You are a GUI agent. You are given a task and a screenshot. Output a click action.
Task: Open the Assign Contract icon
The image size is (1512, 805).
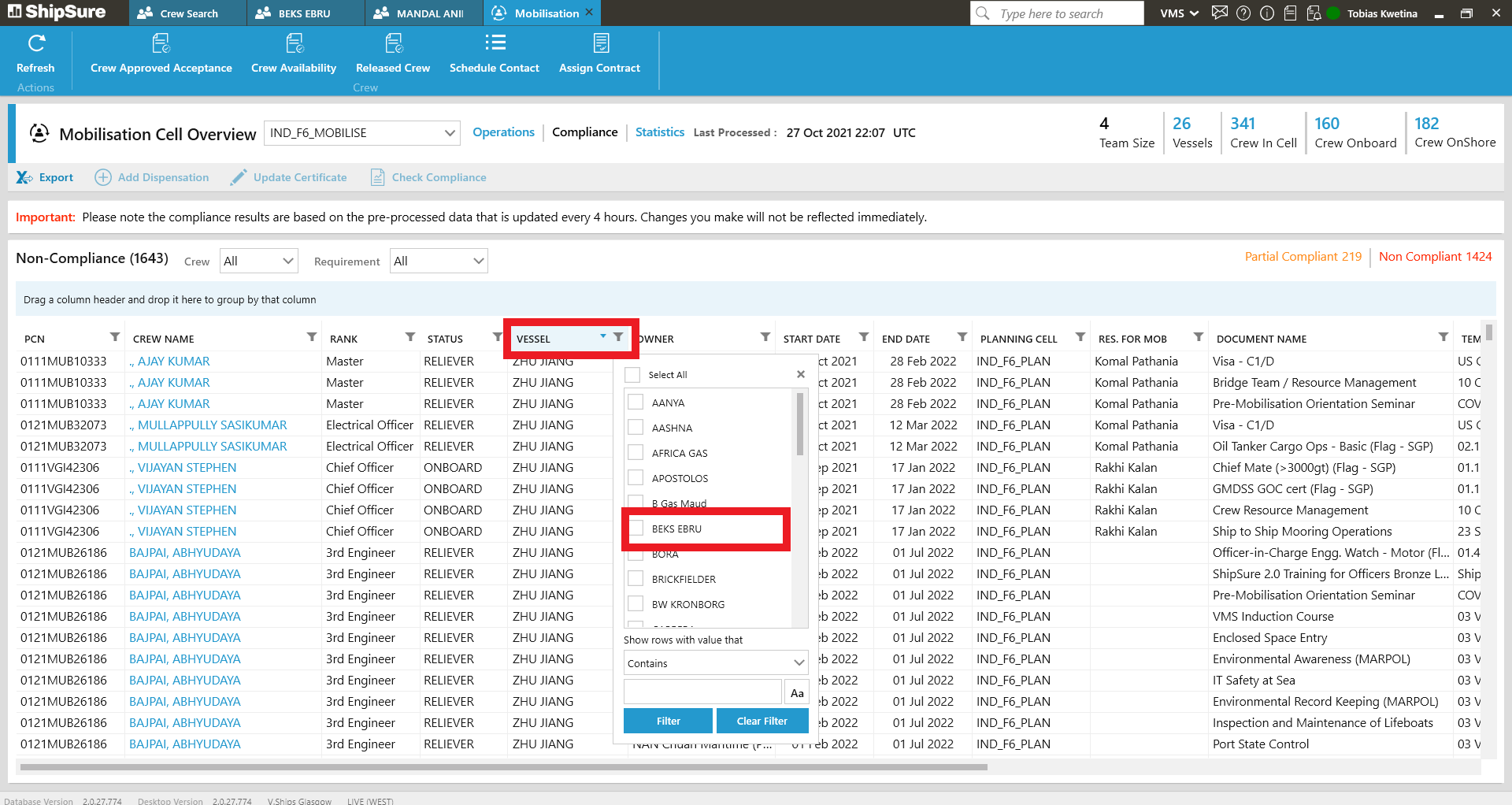(600, 43)
